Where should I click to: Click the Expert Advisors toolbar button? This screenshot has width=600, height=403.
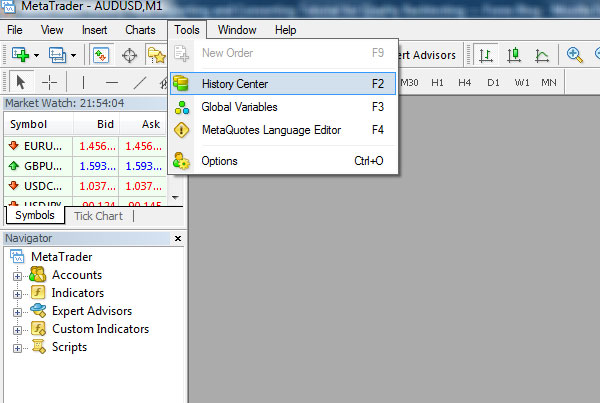coord(427,55)
